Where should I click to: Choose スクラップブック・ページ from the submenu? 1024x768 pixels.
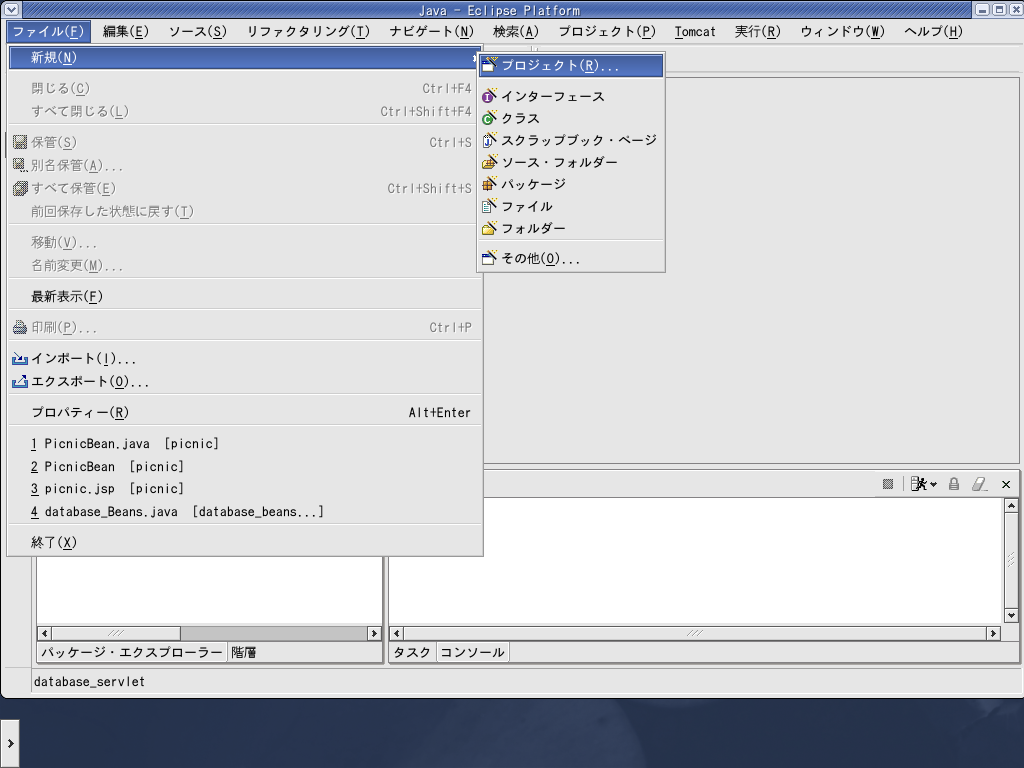[x=571, y=140]
